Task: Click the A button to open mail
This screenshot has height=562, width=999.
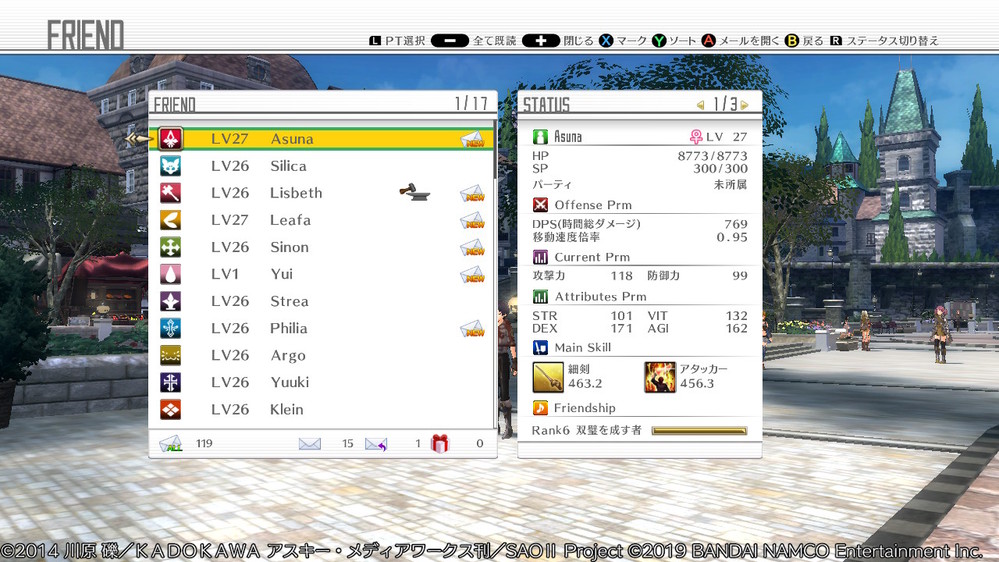Action: pyautogui.click(x=708, y=41)
